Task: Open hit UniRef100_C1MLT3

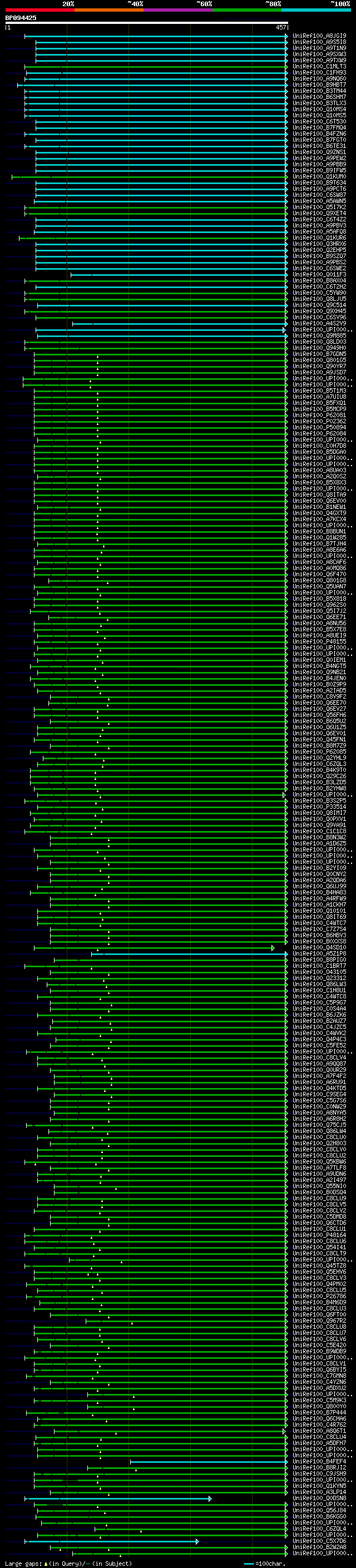Action: pos(319,66)
